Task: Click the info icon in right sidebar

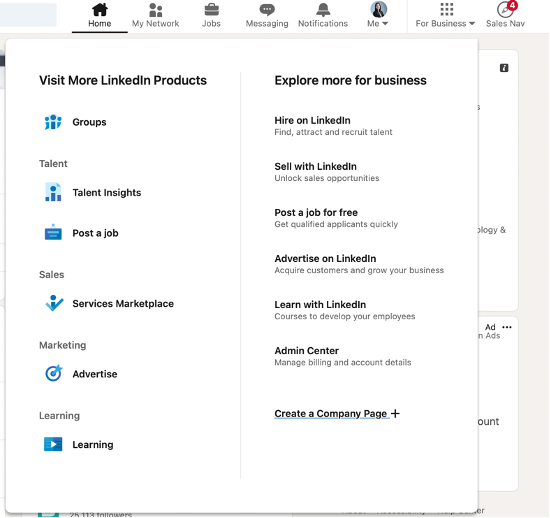Action: pos(504,68)
